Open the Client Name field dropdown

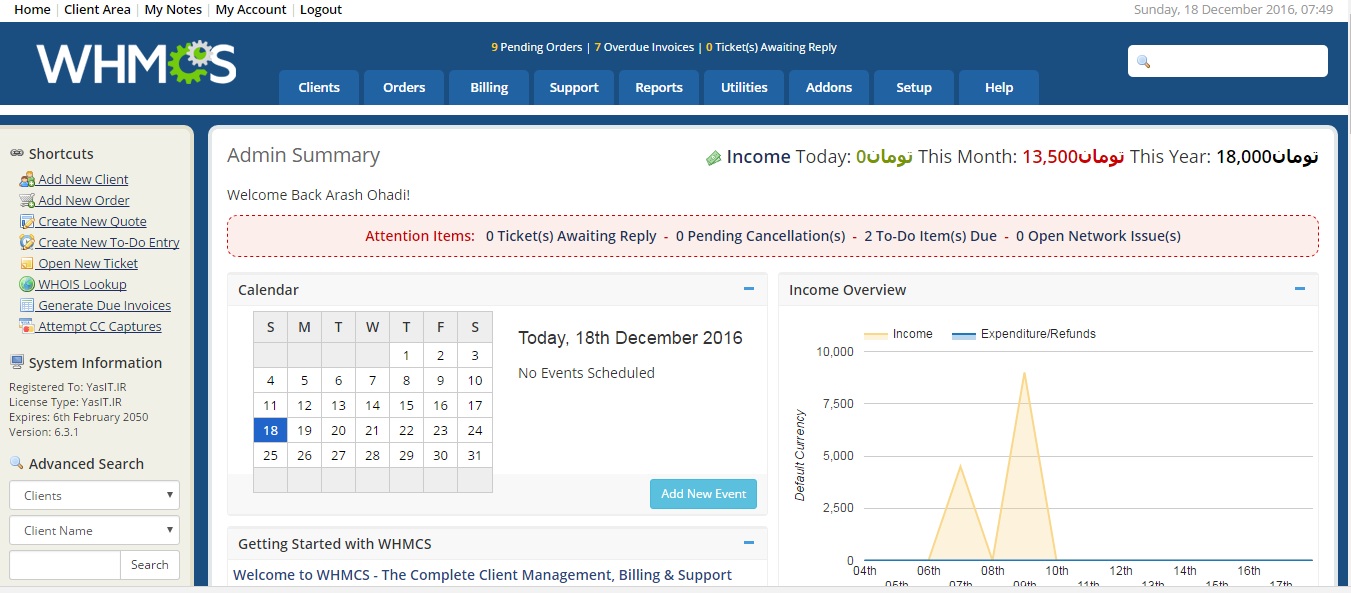click(x=95, y=531)
